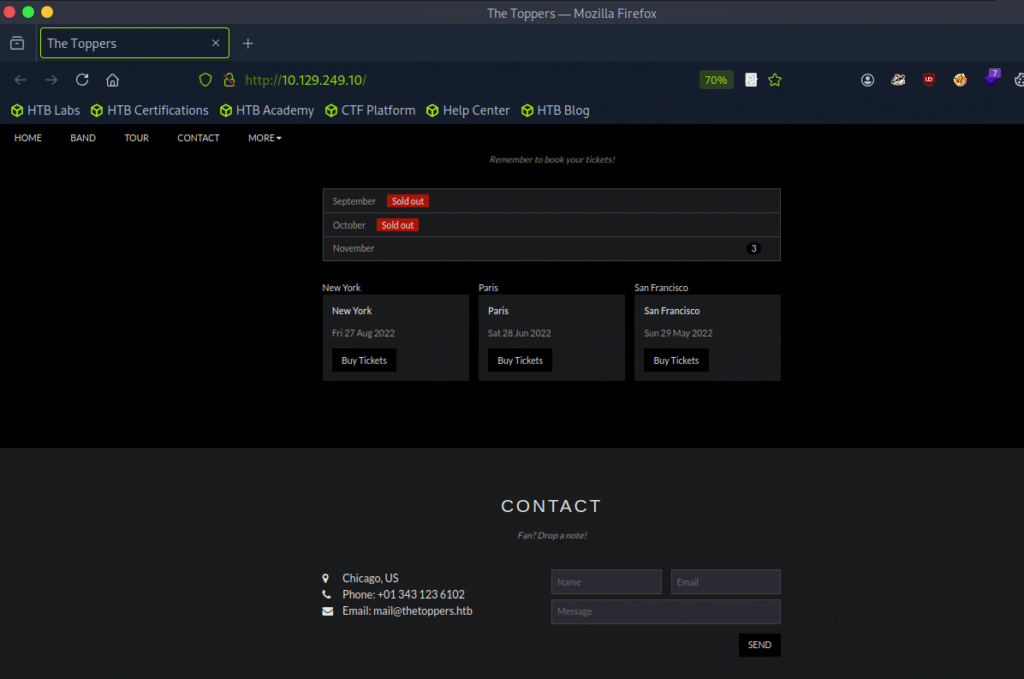Click into the Message input field
The height and width of the screenshot is (679, 1024).
click(665, 611)
